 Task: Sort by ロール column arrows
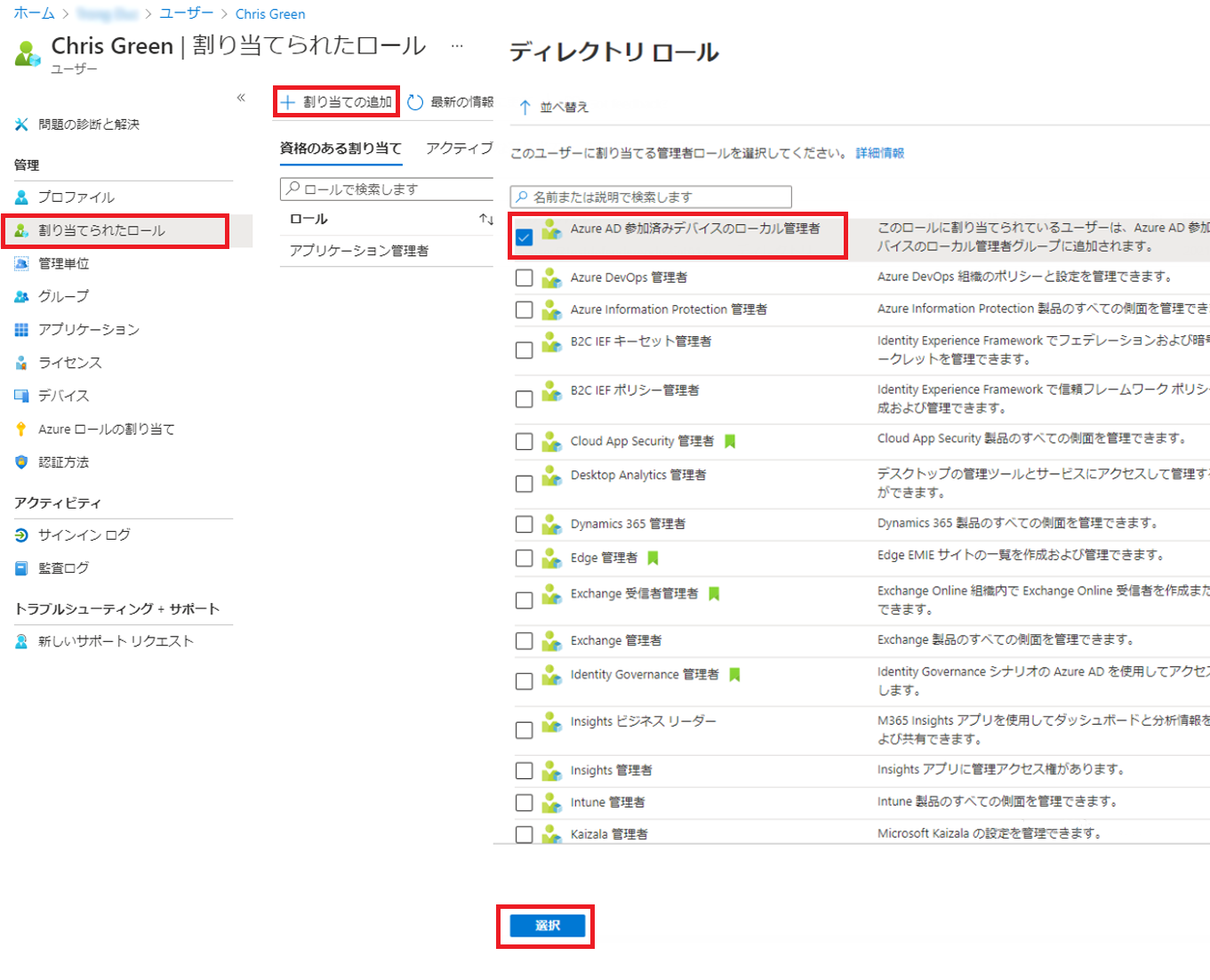click(486, 219)
